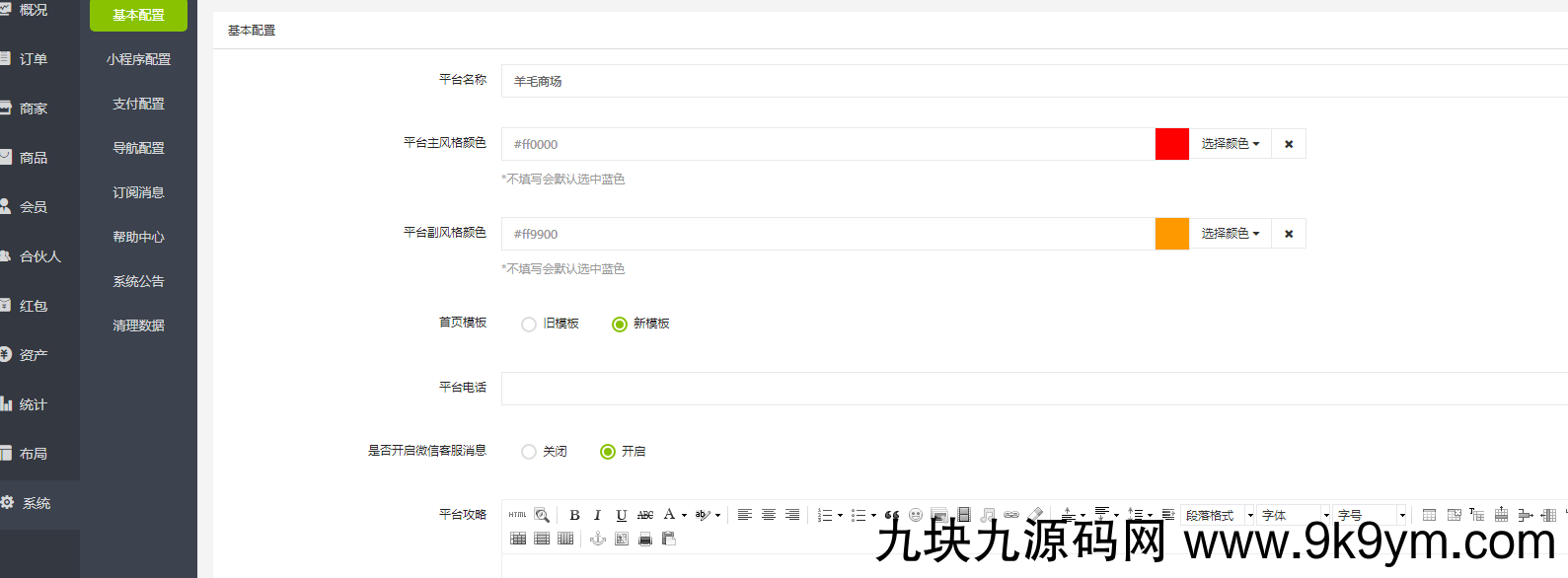Click the orange 平台副风格颜色 swatch
Screen dimensions: 1568x578
click(x=1171, y=234)
